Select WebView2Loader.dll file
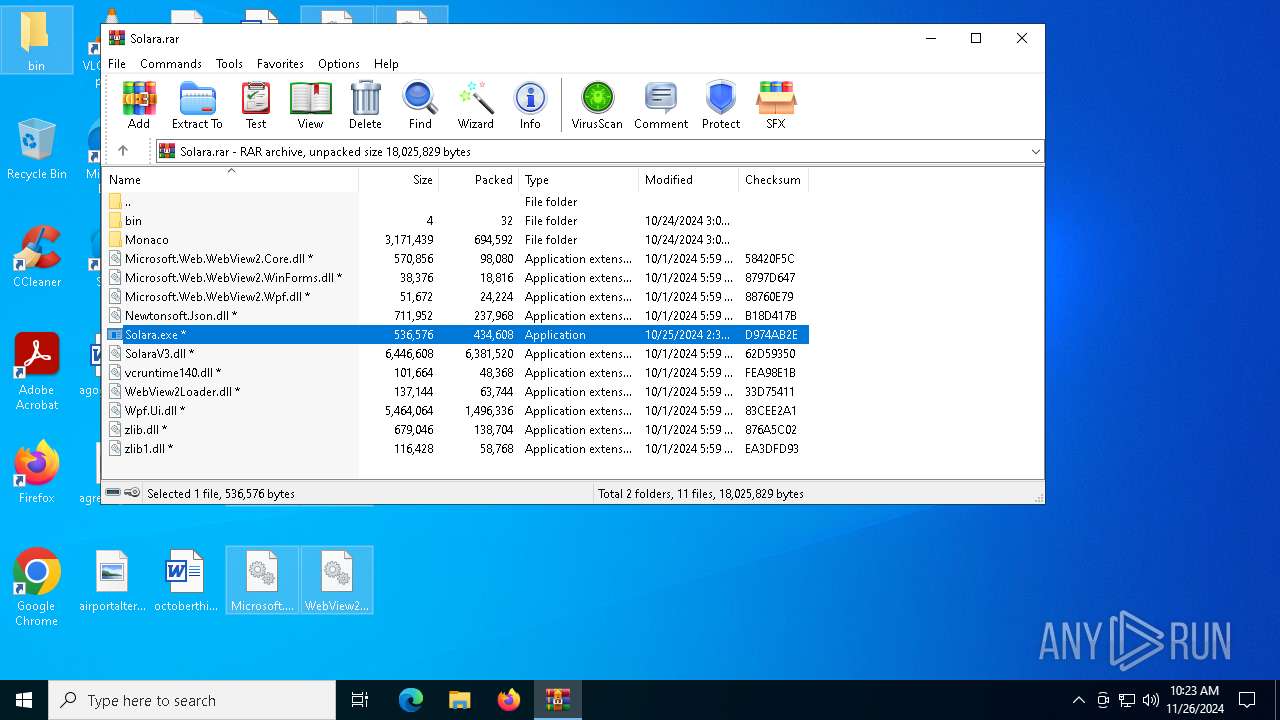The image size is (1280, 720). coord(456,392)
